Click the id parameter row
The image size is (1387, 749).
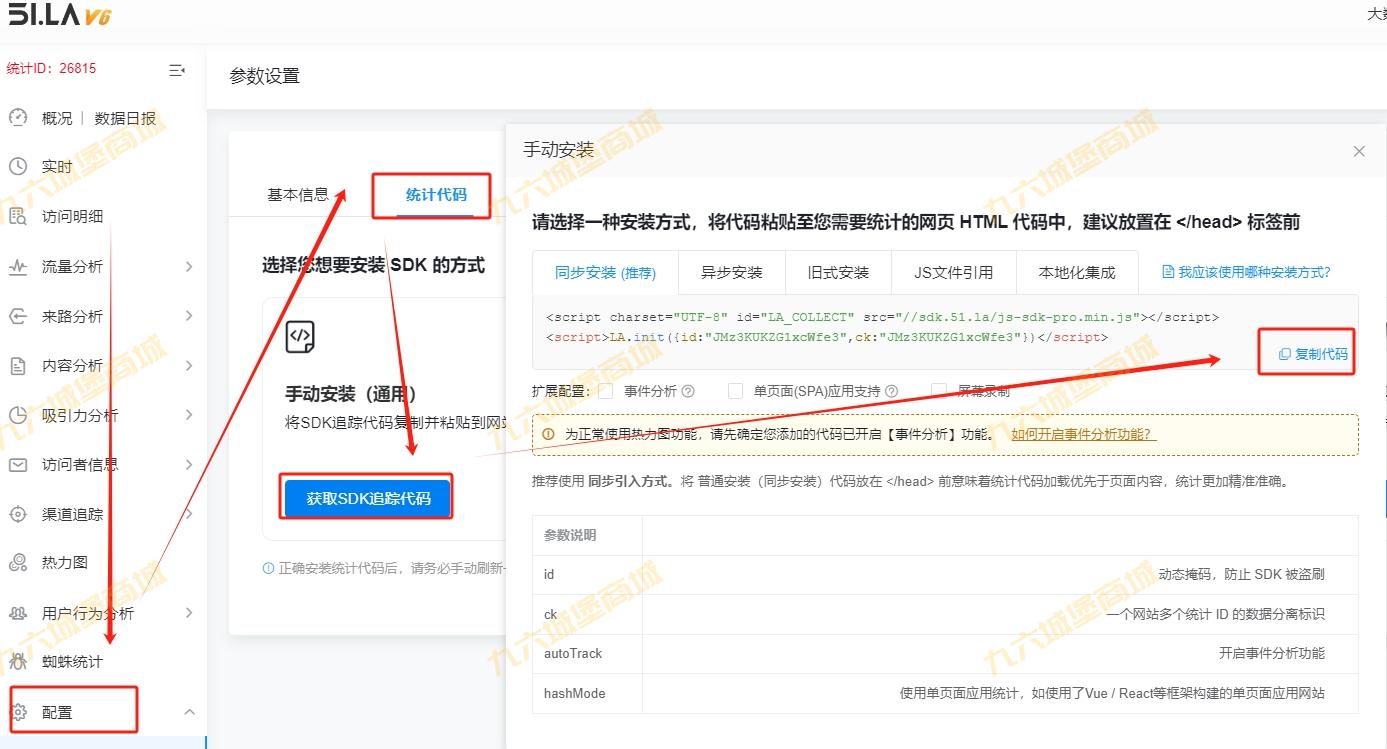pyautogui.click(x=945, y=575)
